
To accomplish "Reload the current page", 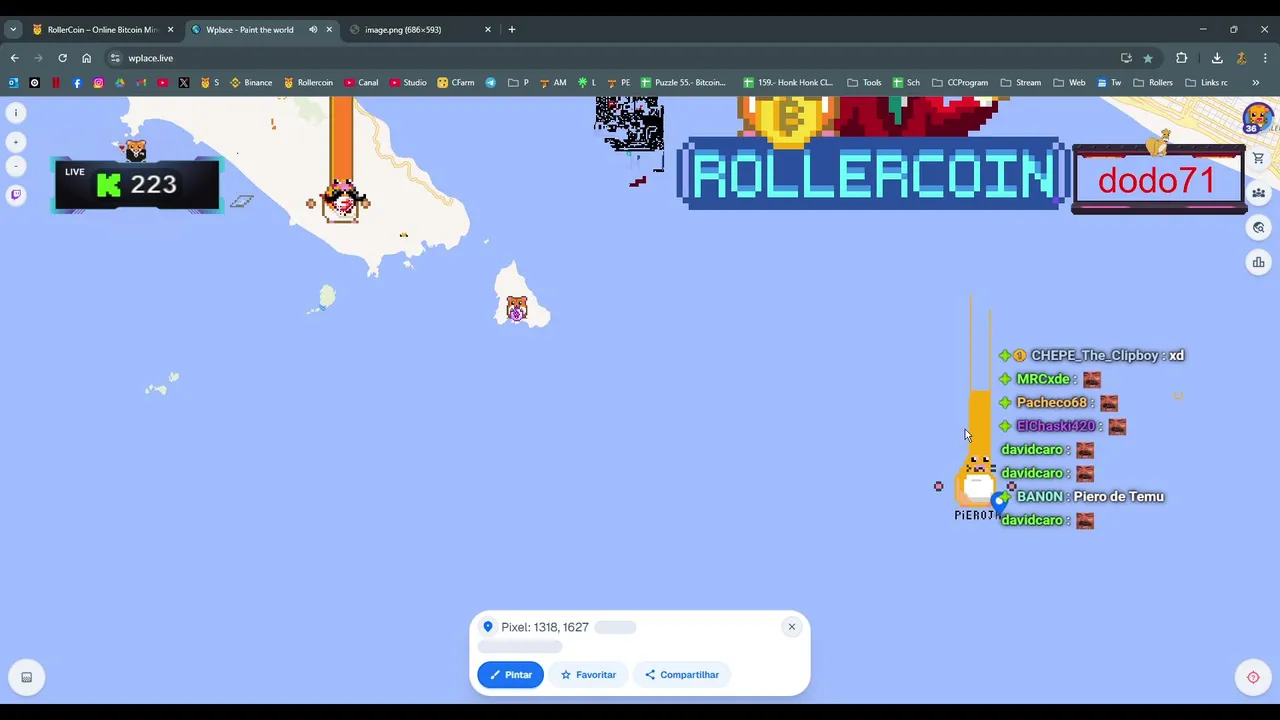I will click(x=62, y=58).
